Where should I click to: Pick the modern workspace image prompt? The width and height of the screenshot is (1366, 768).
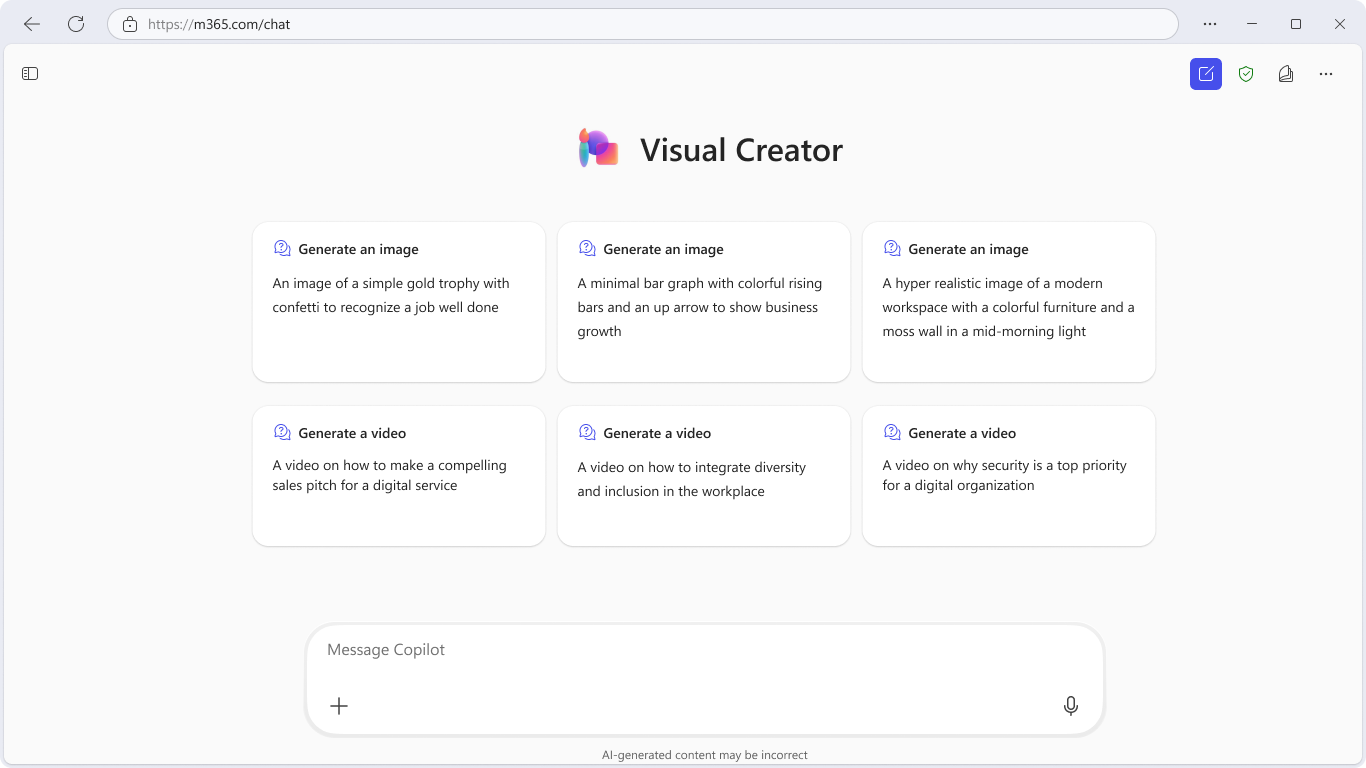pos(1009,302)
